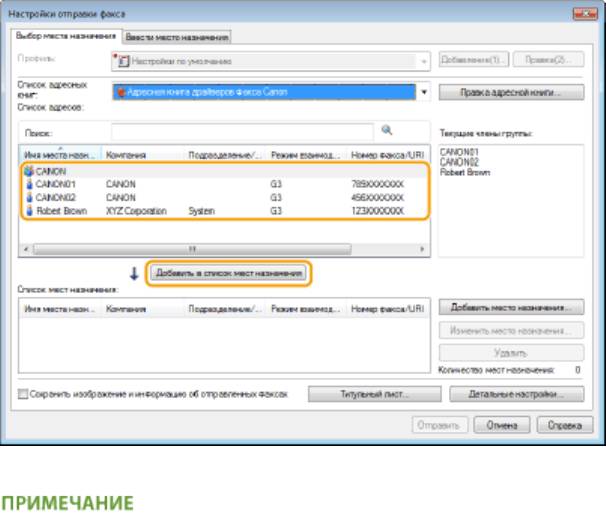The height and width of the screenshot is (516, 606).
Task: Select the CANON01 contact icon
Action: click(x=29, y=184)
